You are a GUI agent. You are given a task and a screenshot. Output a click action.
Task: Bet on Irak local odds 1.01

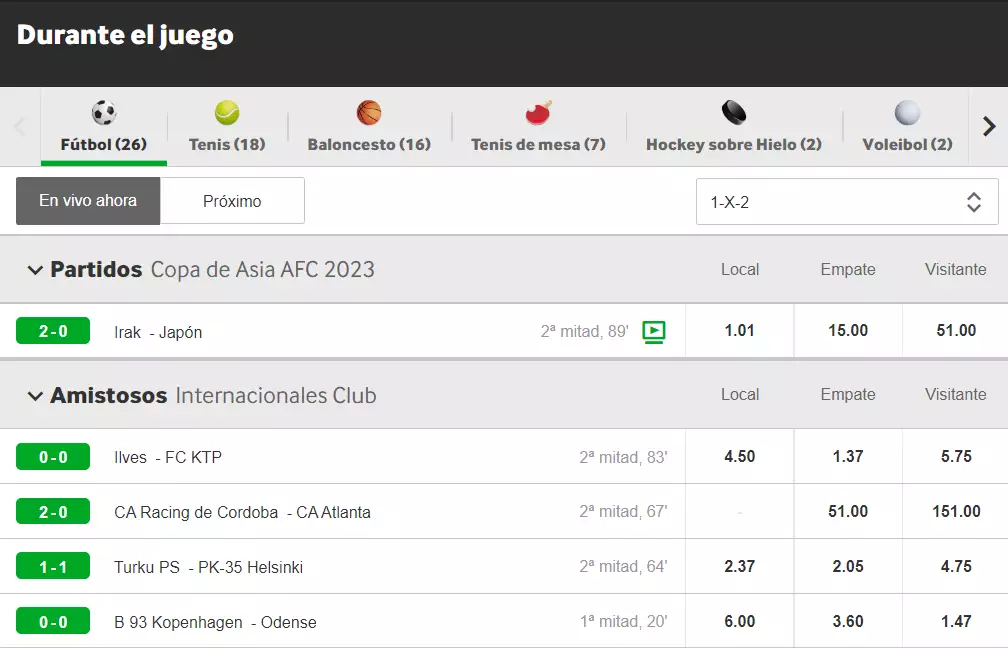[739, 330]
